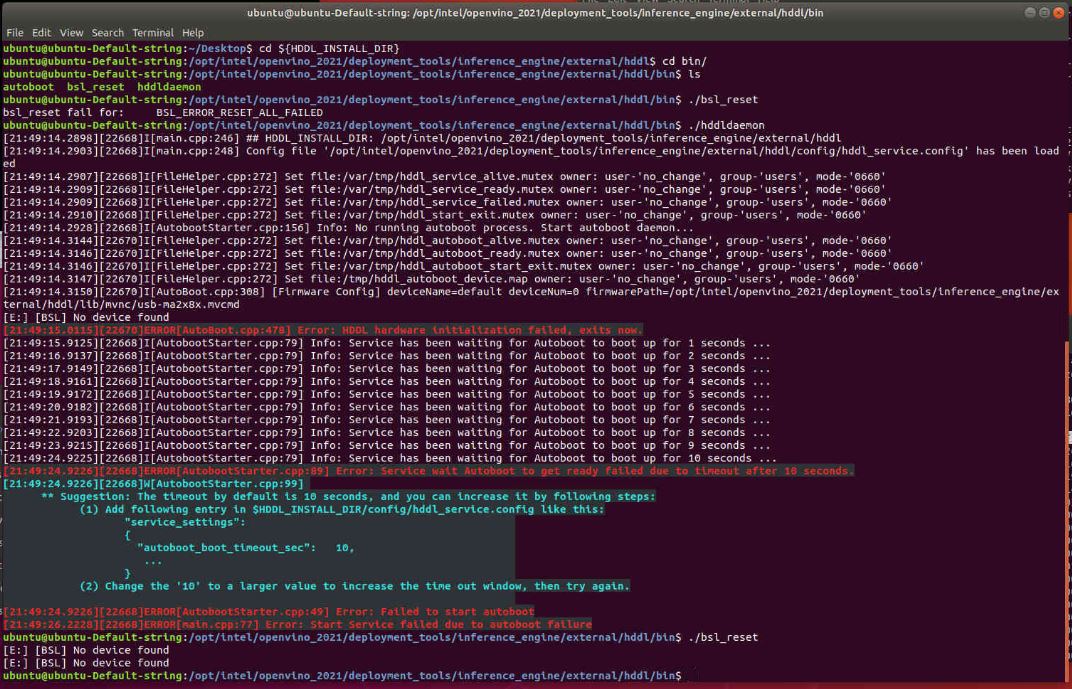
Task: Click the '** Suggestion: The timeout by default' line
Action: 348,496
